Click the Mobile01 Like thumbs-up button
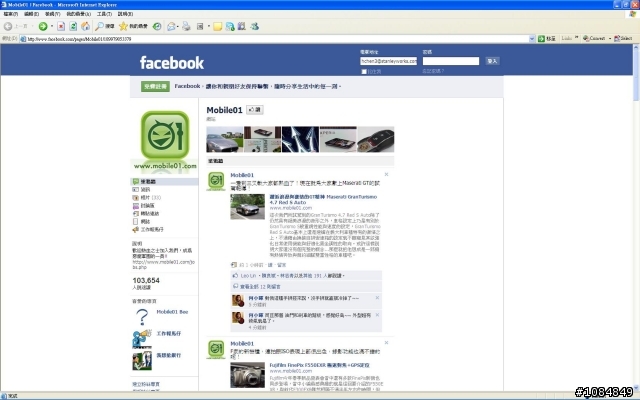 point(255,110)
